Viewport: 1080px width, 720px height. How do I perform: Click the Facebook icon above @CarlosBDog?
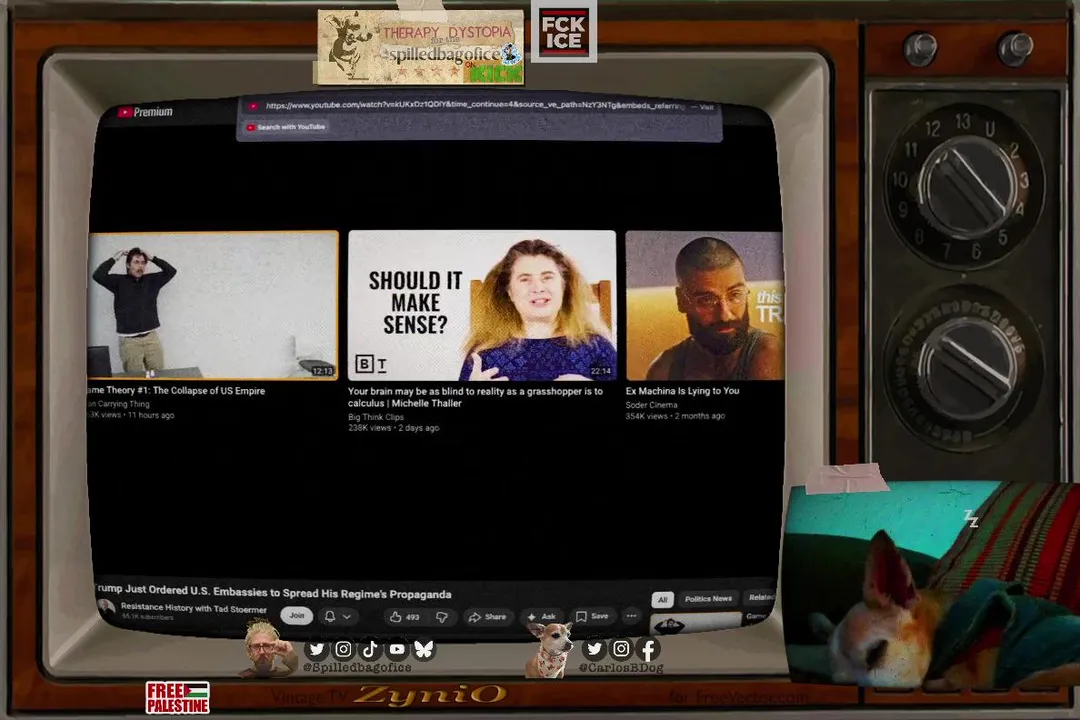point(648,648)
